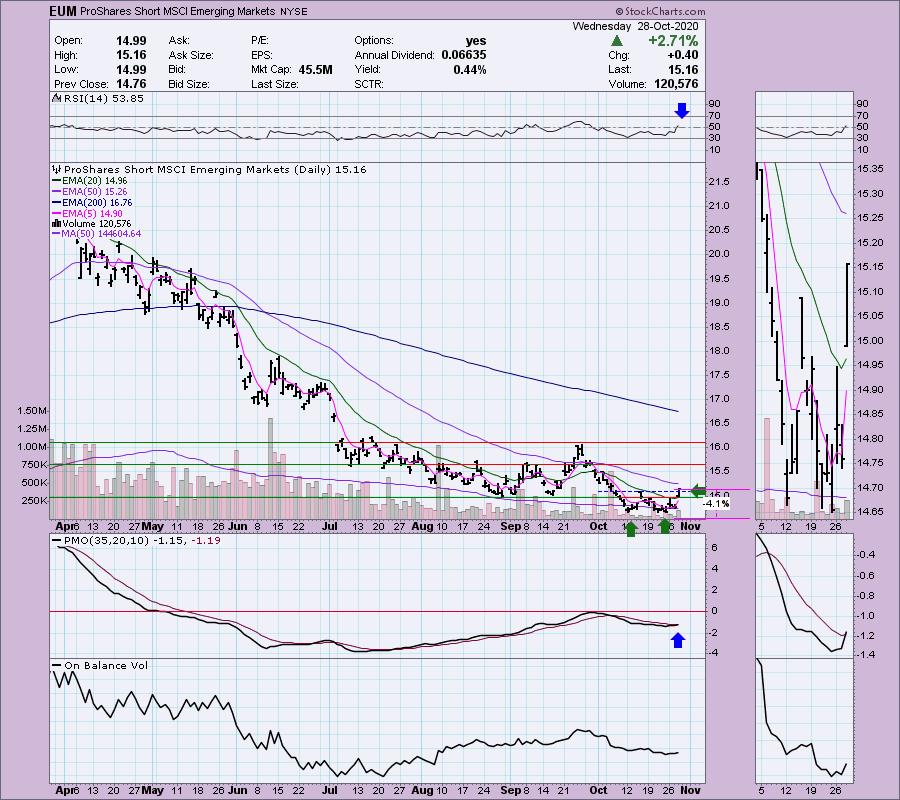
Task: Click the Options value yes
Action: coord(476,41)
